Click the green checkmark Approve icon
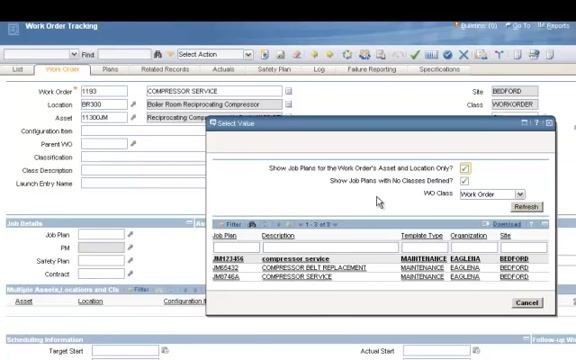Viewport: 576px width, 360px height. click(x=415, y=55)
